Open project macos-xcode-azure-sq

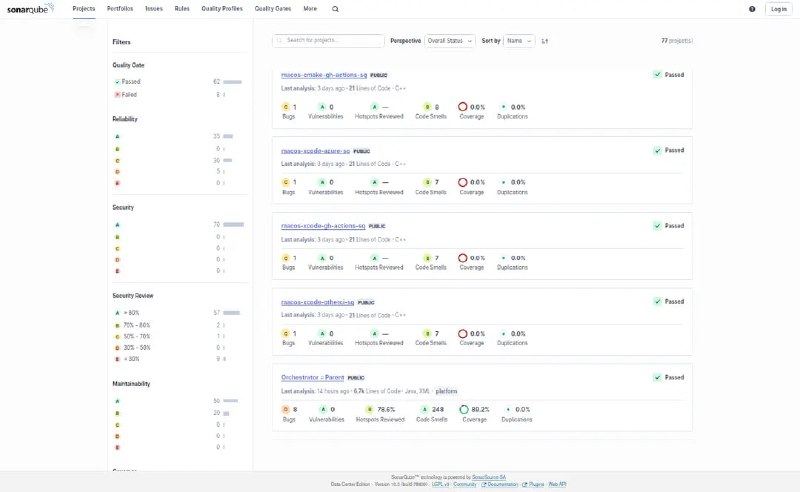(x=315, y=151)
